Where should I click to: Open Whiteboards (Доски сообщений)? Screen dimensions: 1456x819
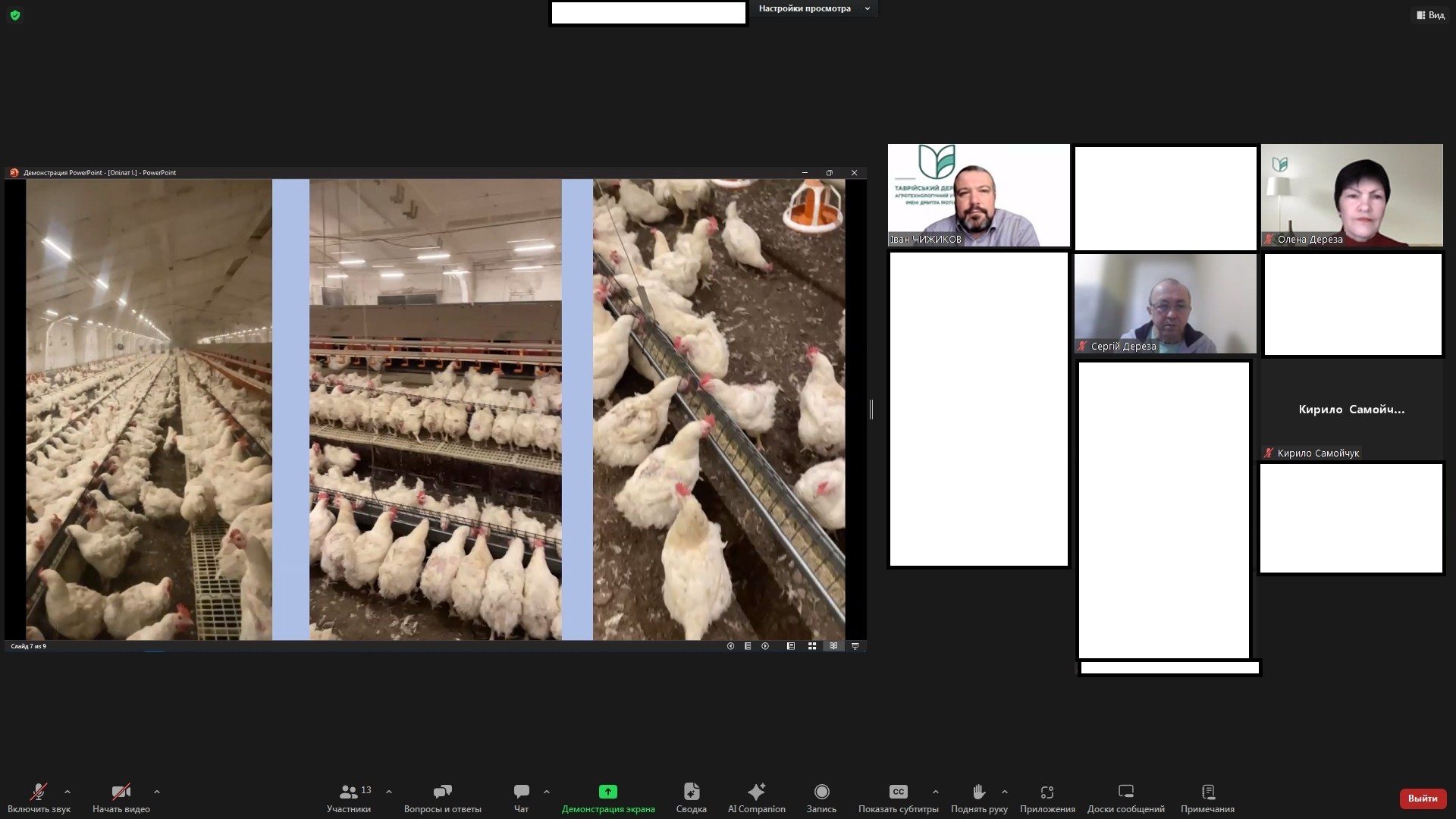[1125, 792]
